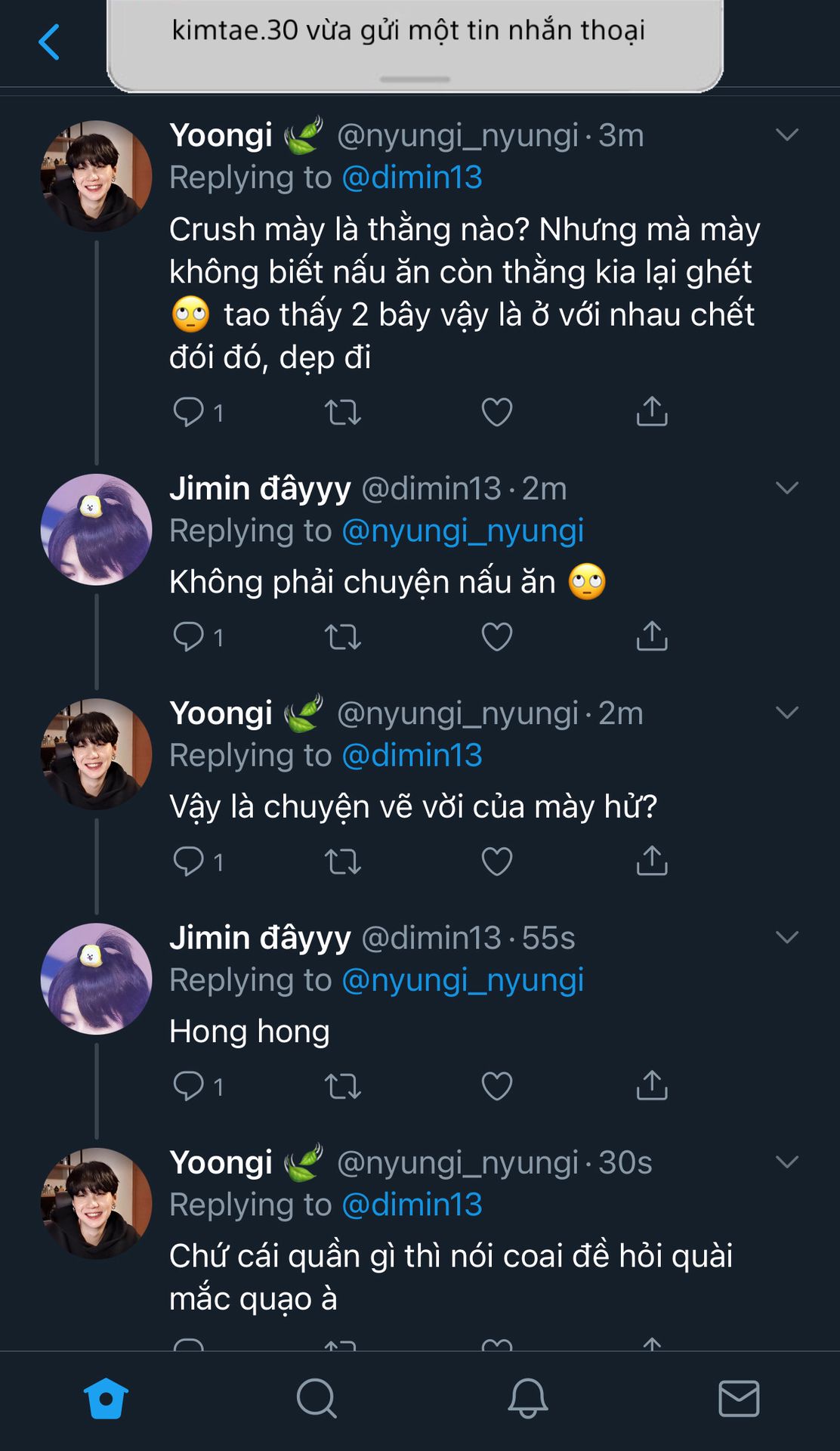Reply to Jimin's 'Hong hong' tweet

189,1086
